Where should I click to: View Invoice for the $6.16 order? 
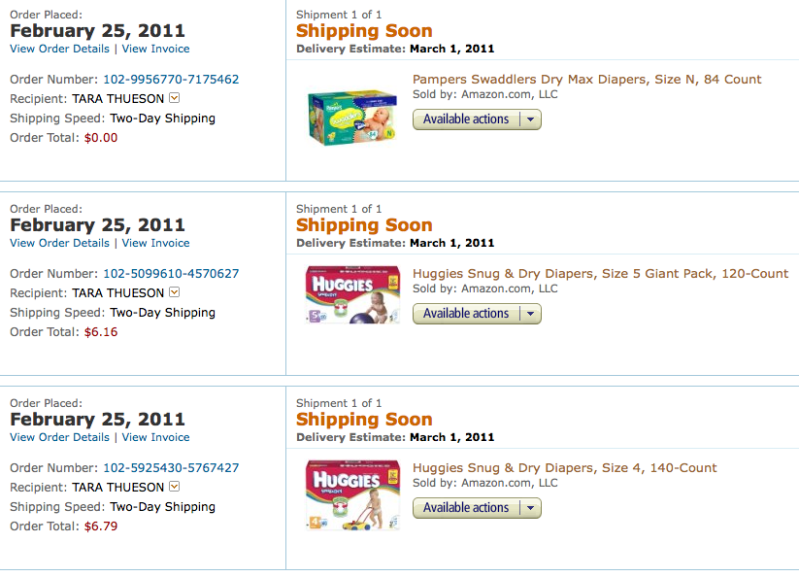(x=155, y=243)
